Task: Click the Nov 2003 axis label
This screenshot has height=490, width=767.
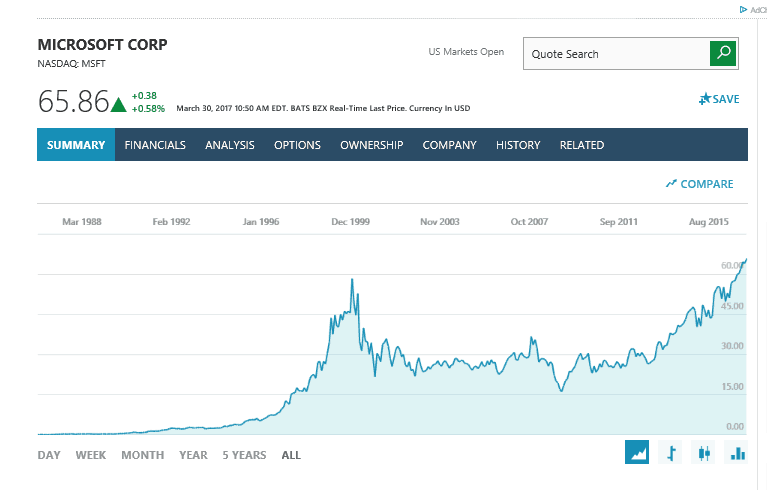Action: (x=440, y=222)
